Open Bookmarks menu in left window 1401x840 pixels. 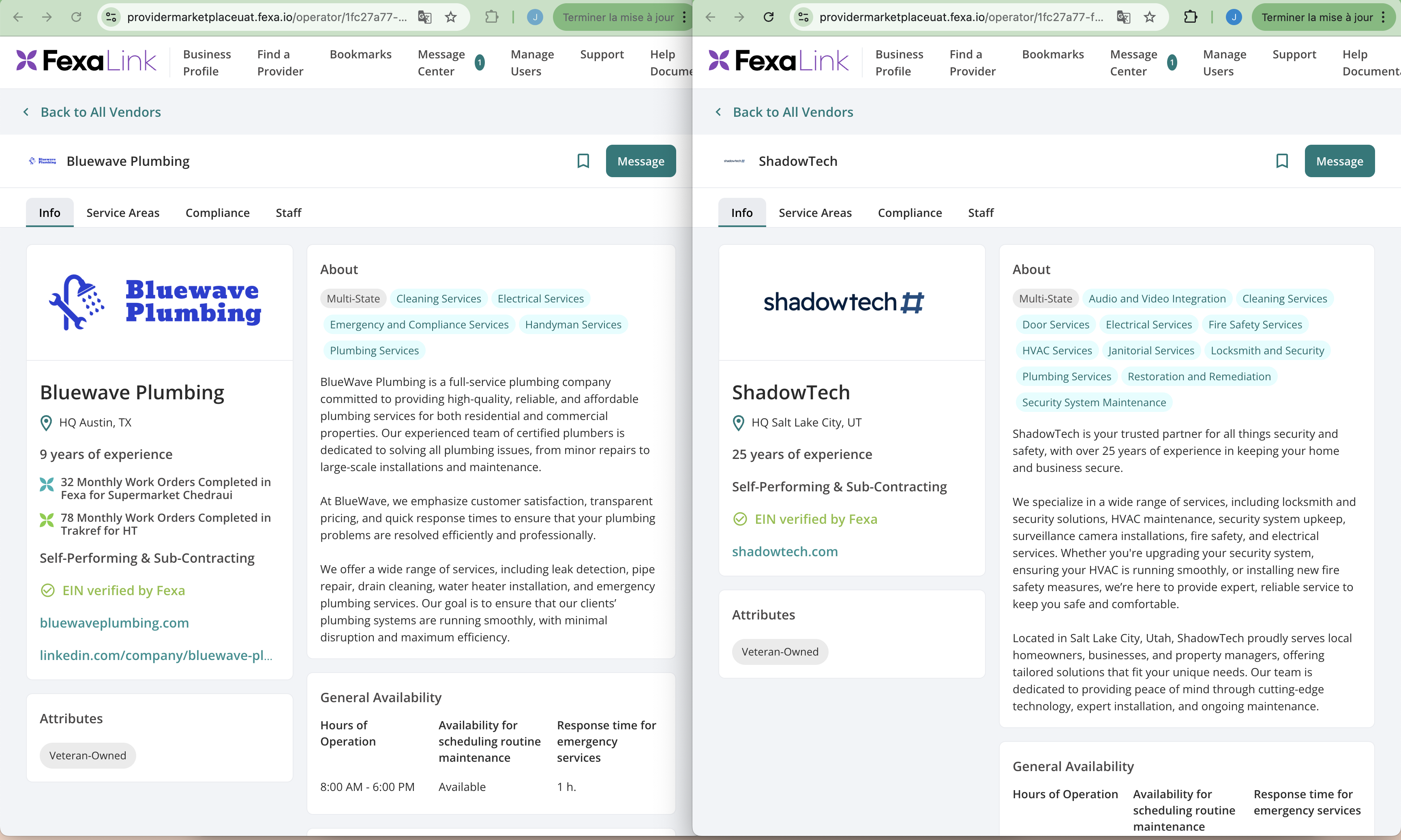360,54
